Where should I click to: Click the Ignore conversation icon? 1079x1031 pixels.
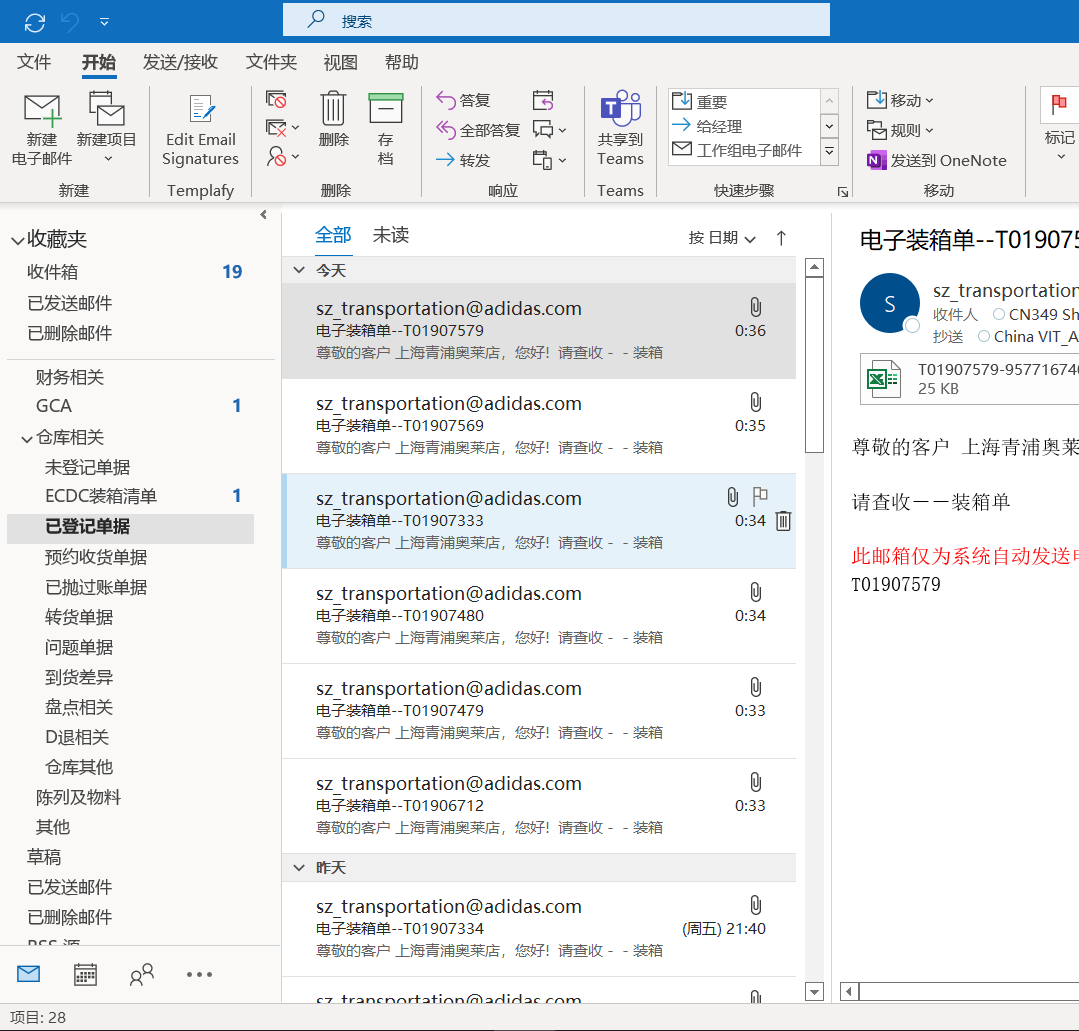pos(276,100)
